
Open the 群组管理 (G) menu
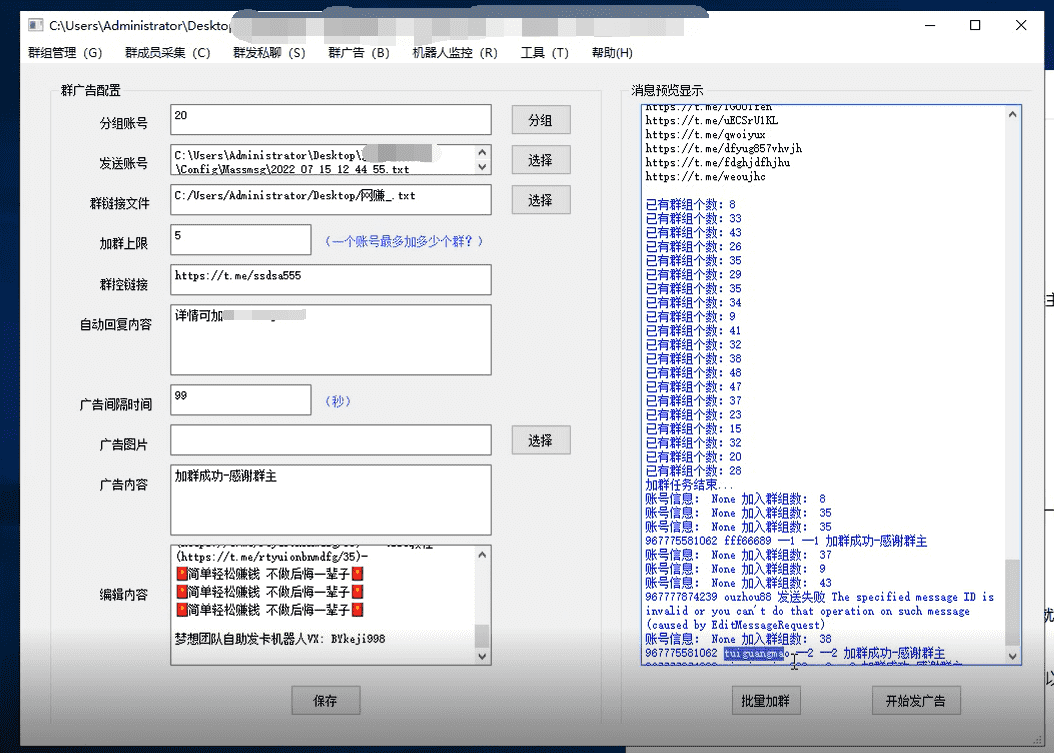65,53
